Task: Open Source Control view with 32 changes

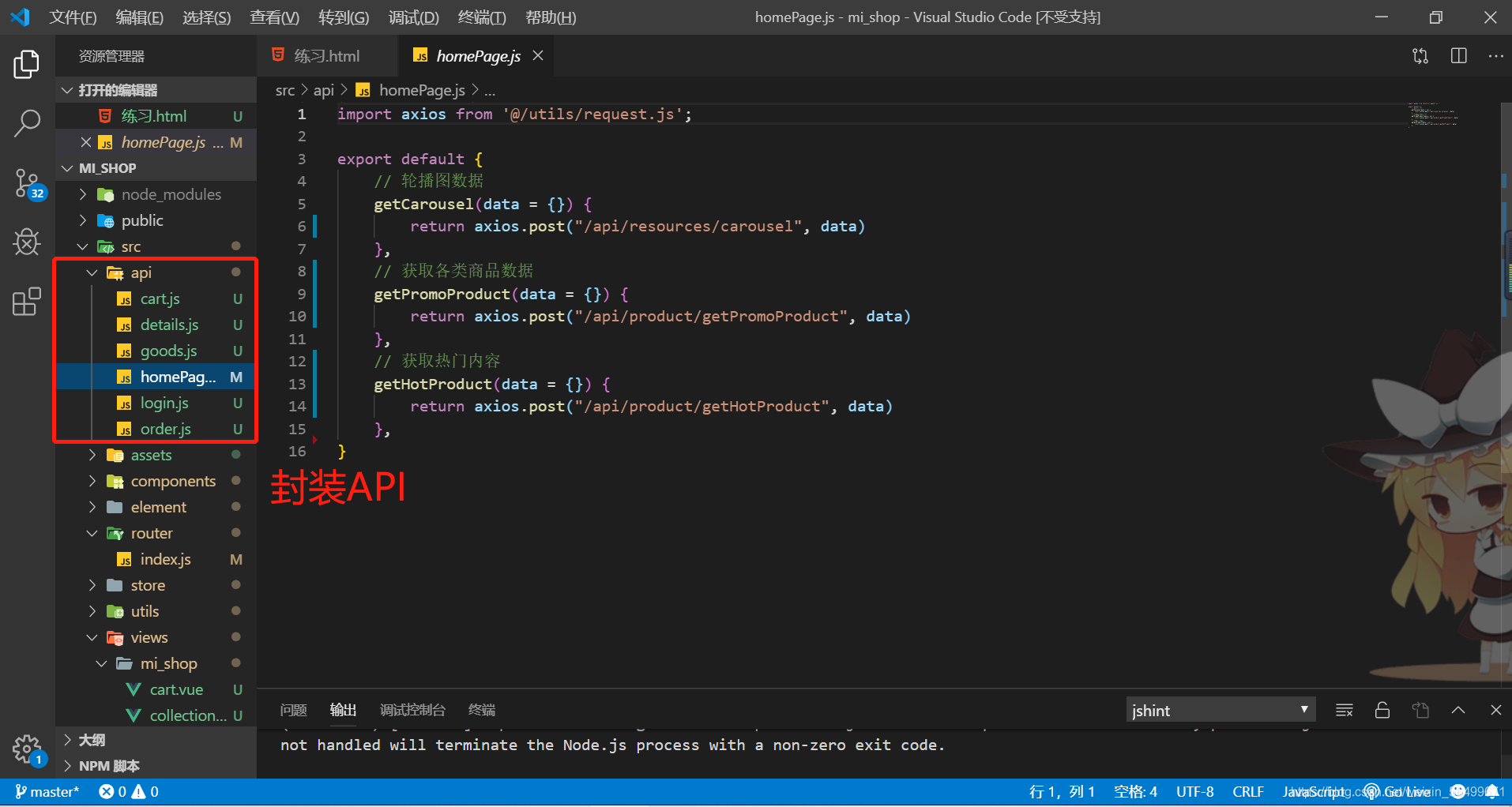Action: pyautogui.click(x=28, y=184)
